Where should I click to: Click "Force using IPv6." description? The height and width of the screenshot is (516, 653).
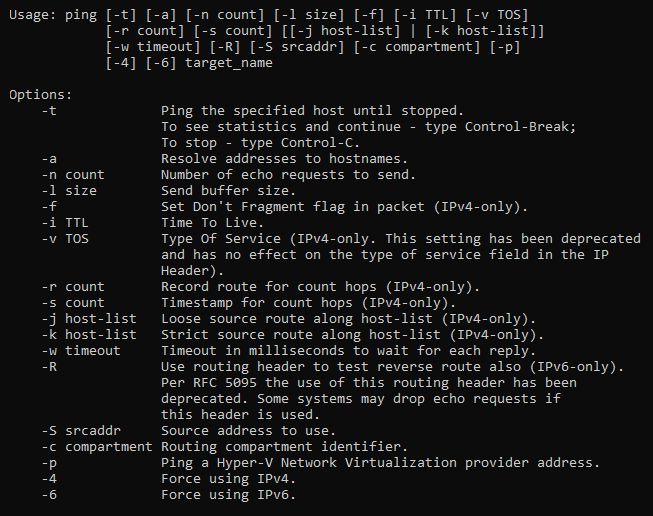point(227,494)
